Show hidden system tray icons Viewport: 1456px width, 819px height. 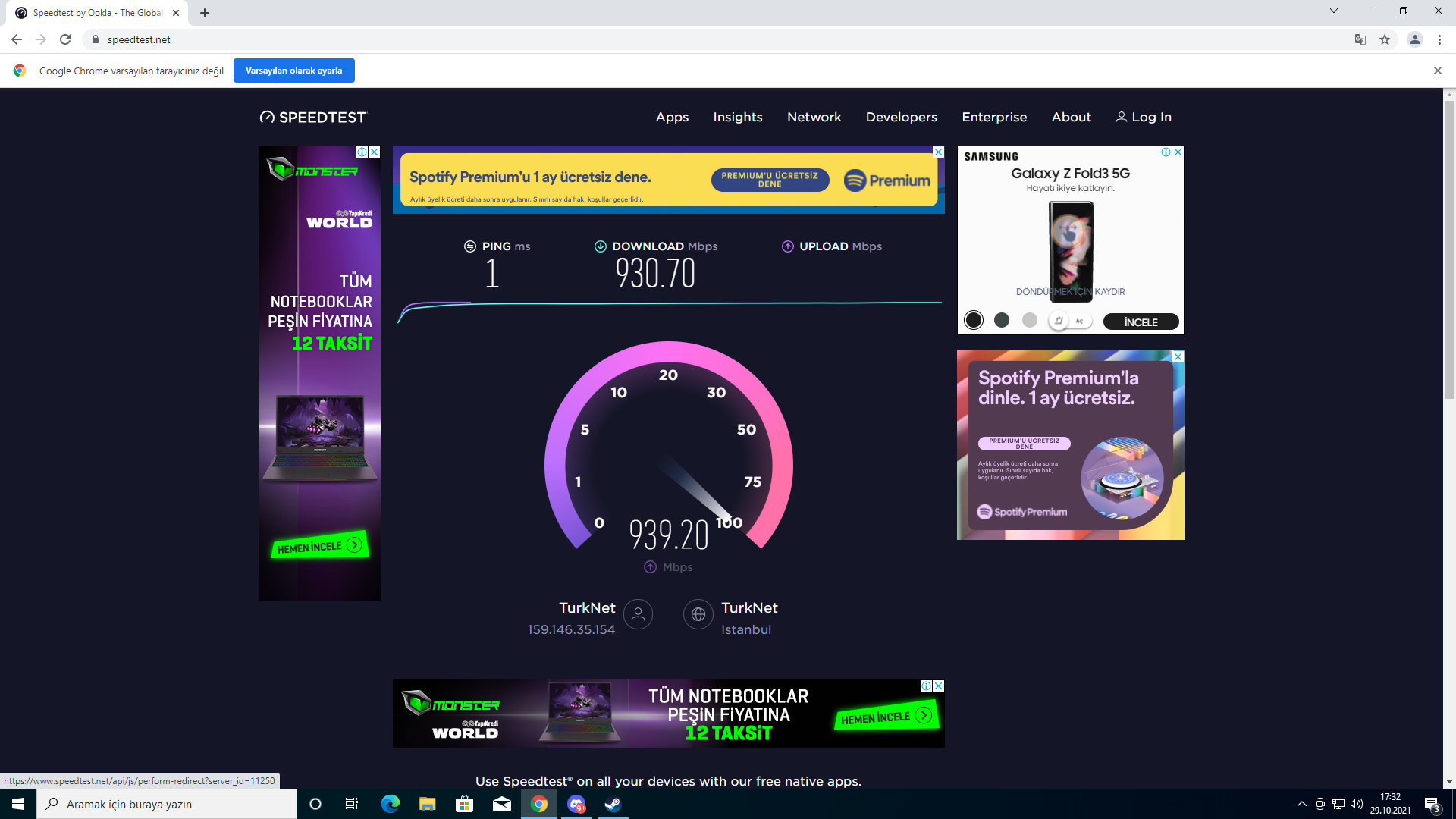coord(1301,804)
